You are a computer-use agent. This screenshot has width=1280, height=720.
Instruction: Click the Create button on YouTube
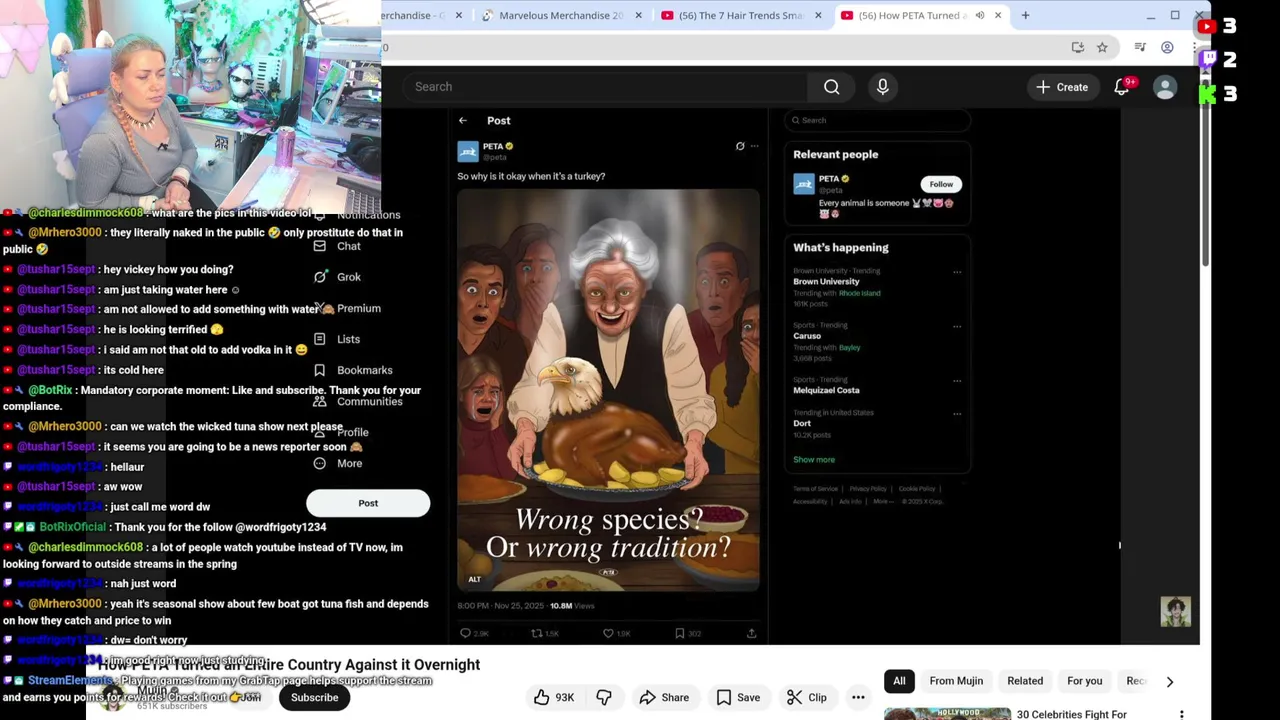1062,87
